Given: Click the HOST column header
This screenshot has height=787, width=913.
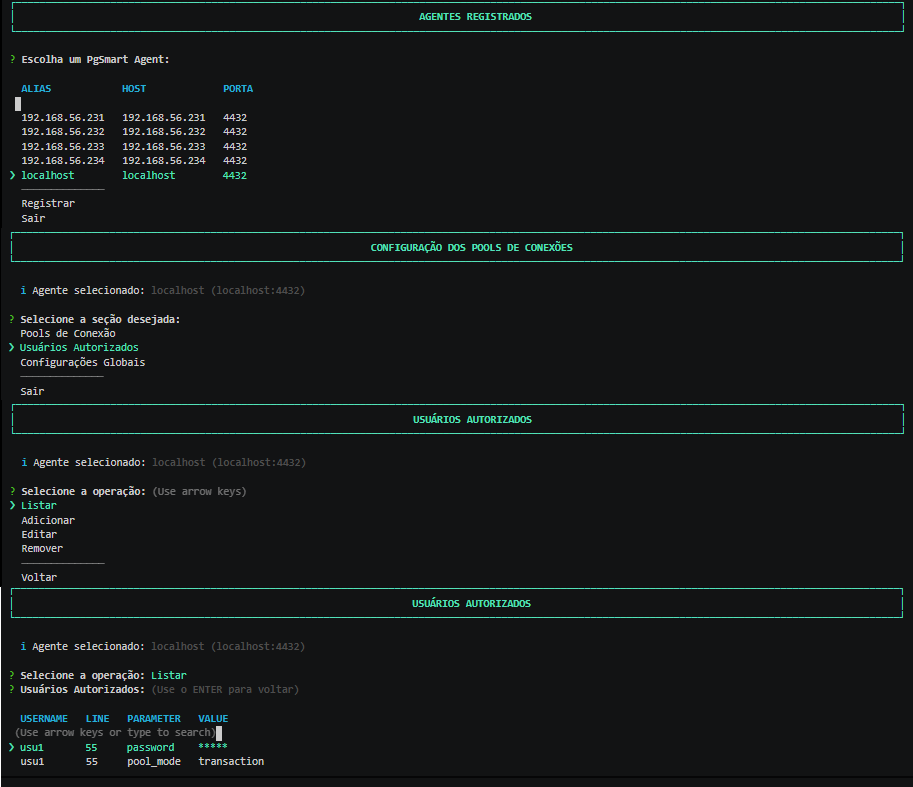Looking at the screenshot, I should tap(134, 88).
